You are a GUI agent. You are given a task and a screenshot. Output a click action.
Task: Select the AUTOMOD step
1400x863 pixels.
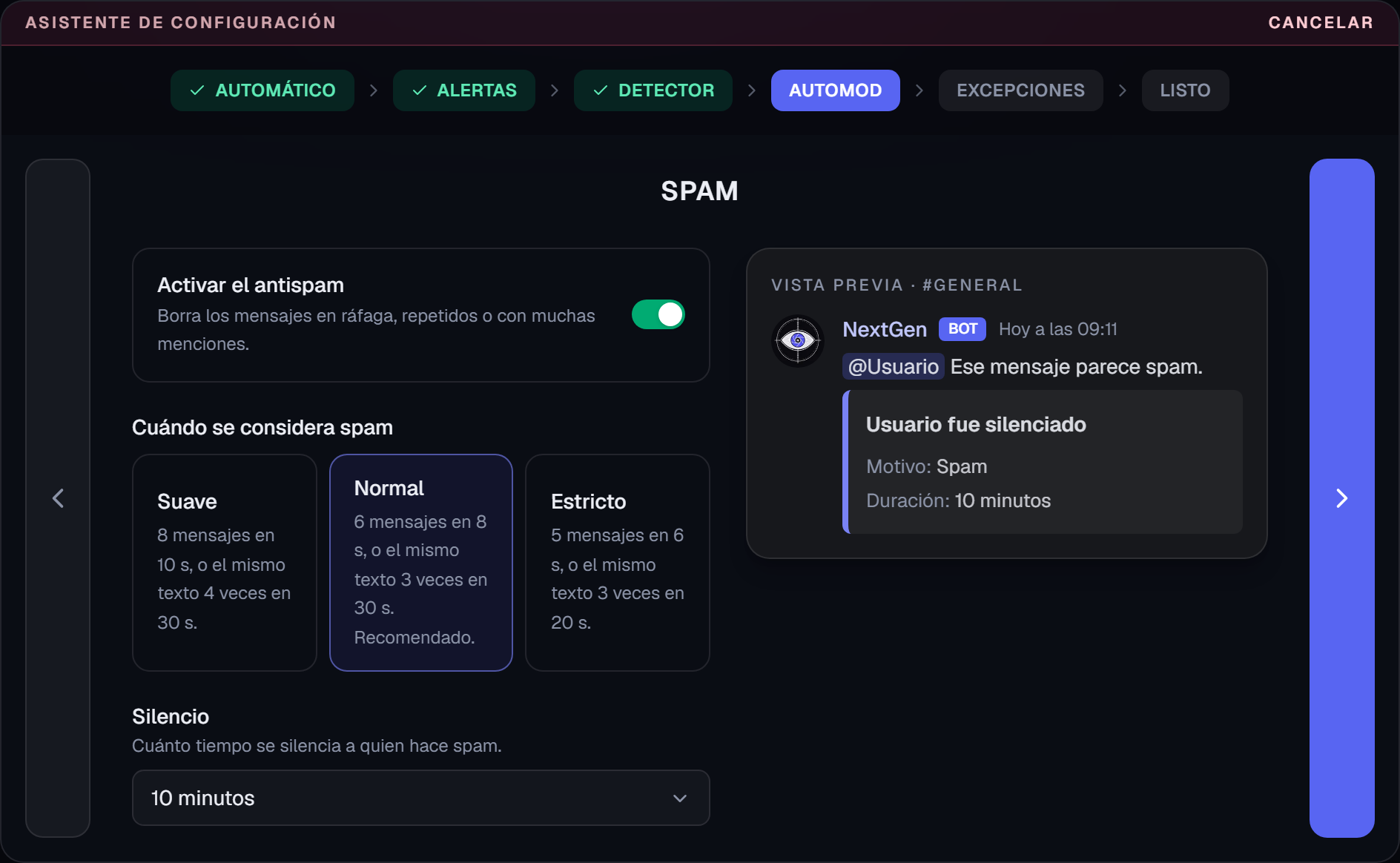coord(836,90)
